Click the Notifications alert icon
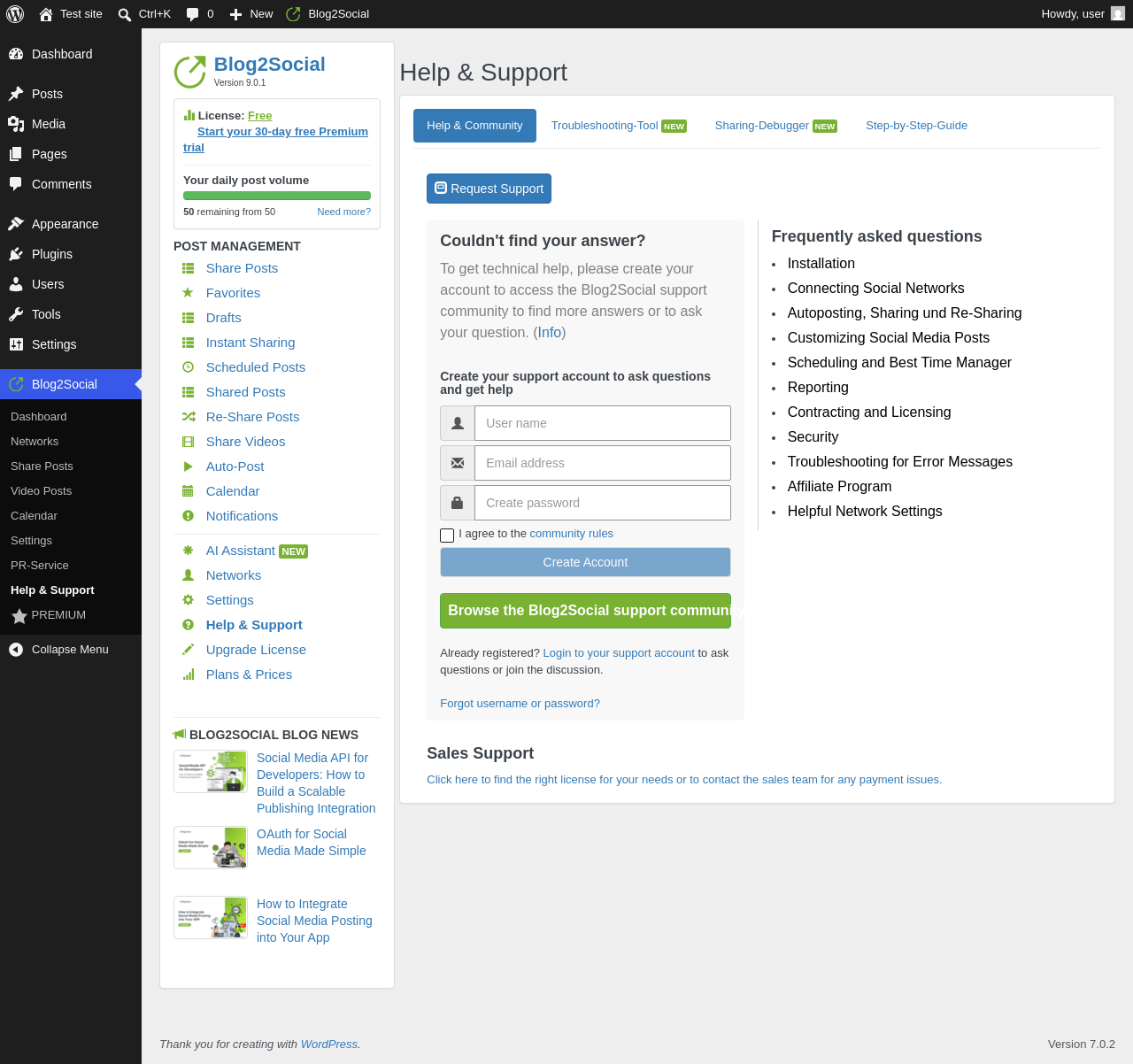Image resolution: width=1133 pixels, height=1064 pixels. click(188, 515)
